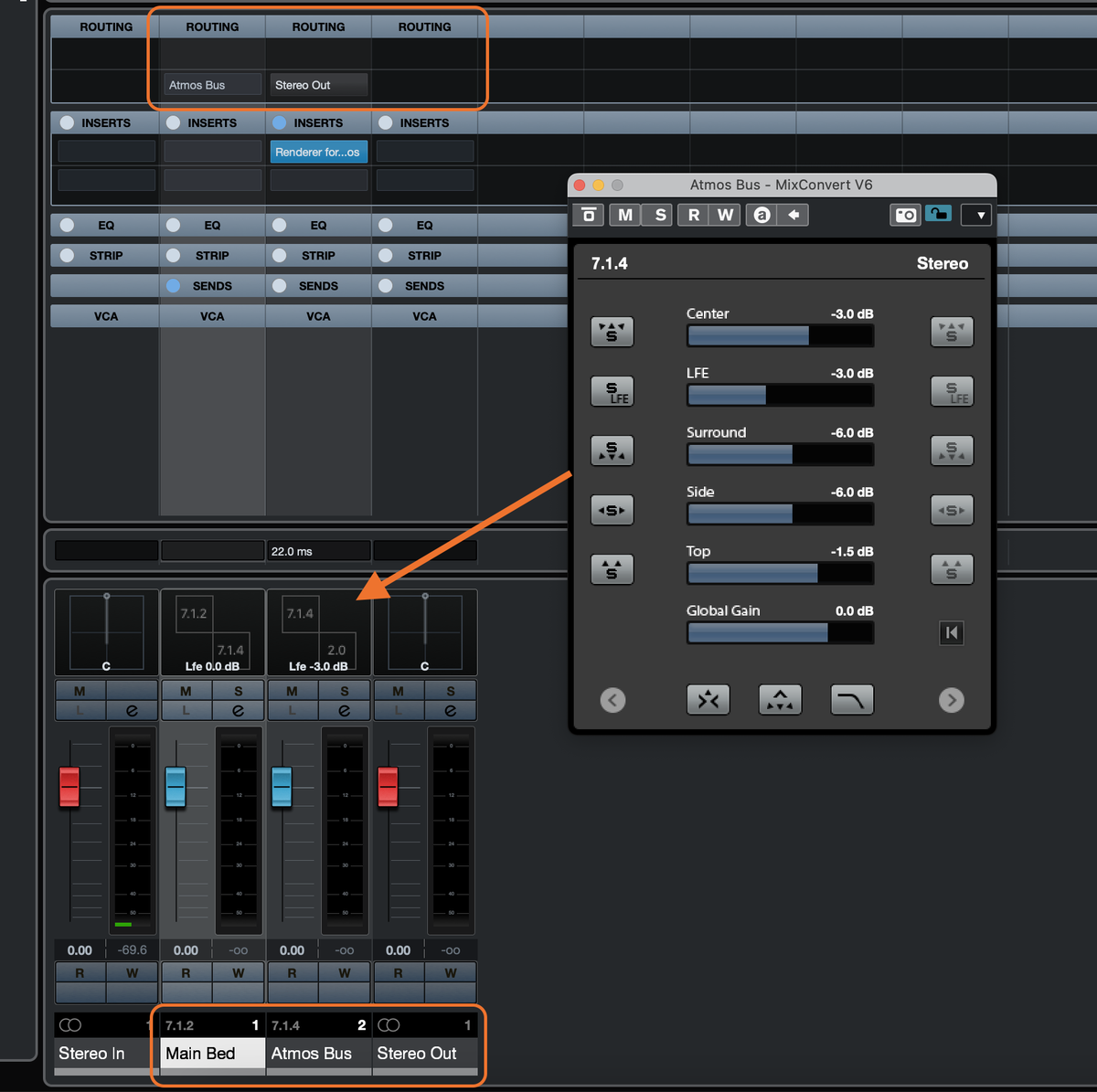Image resolution: width=1097 pixels, height=1092 pixels.
Task: Enable Write automation on Stereo Out channel
Action: (450, 973)
